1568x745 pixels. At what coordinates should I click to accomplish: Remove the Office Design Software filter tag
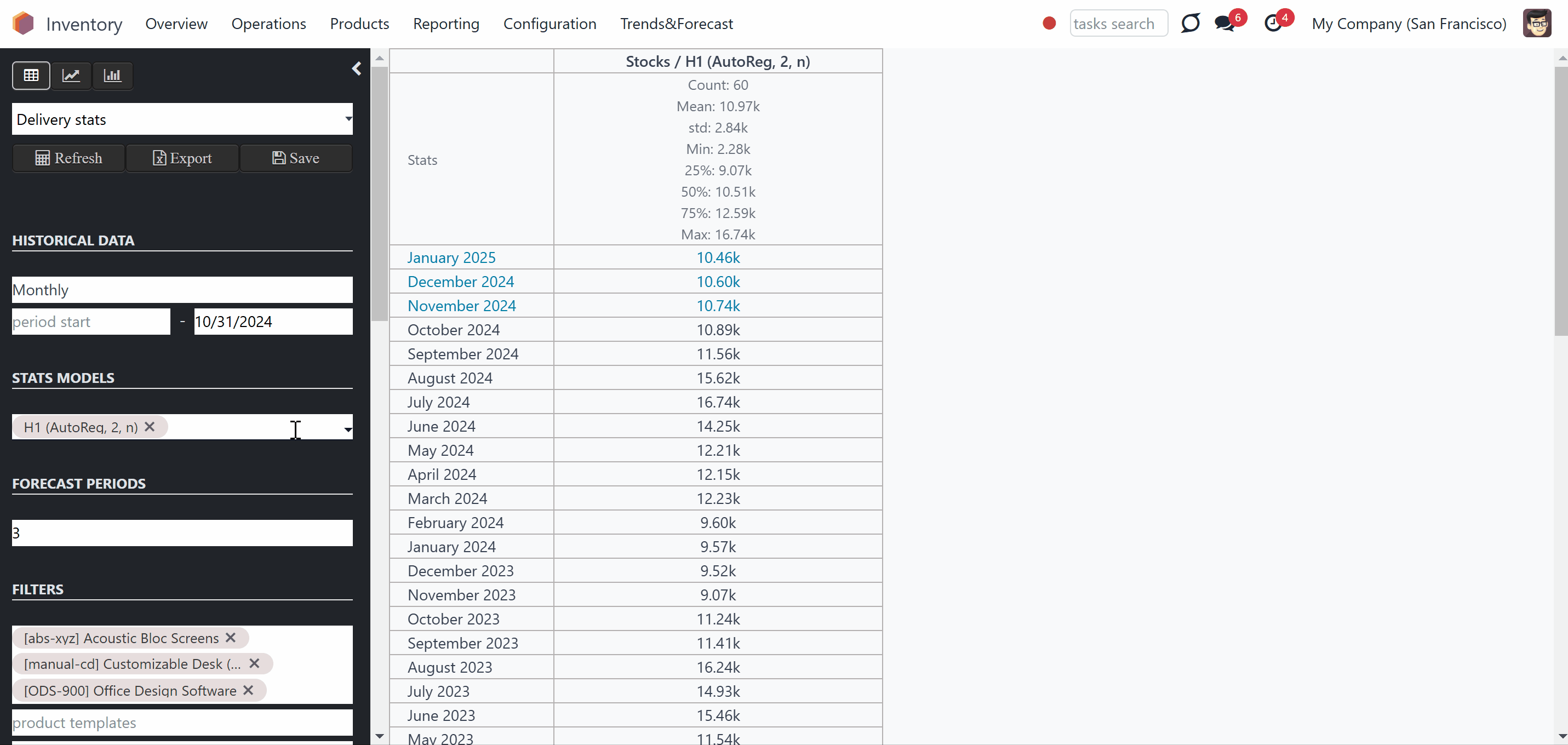click(248, 690)
